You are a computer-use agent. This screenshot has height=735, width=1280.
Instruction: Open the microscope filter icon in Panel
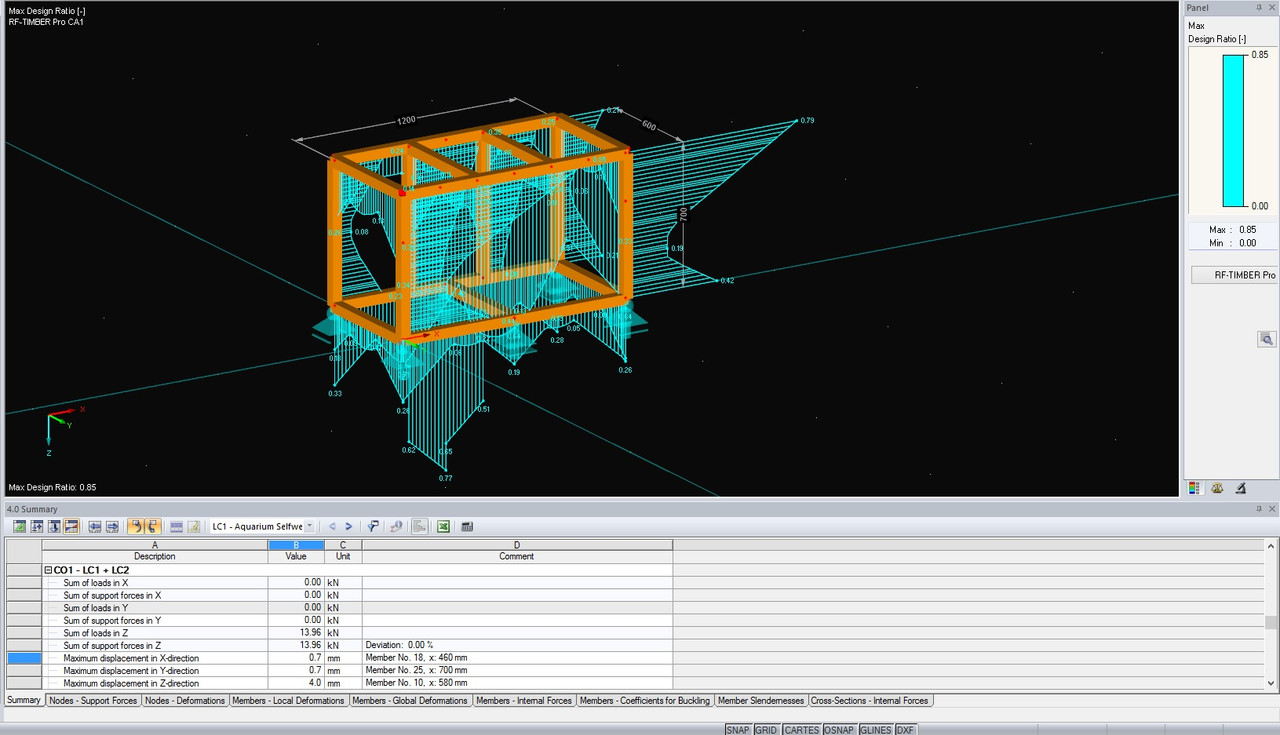(x=1241, y=489)
